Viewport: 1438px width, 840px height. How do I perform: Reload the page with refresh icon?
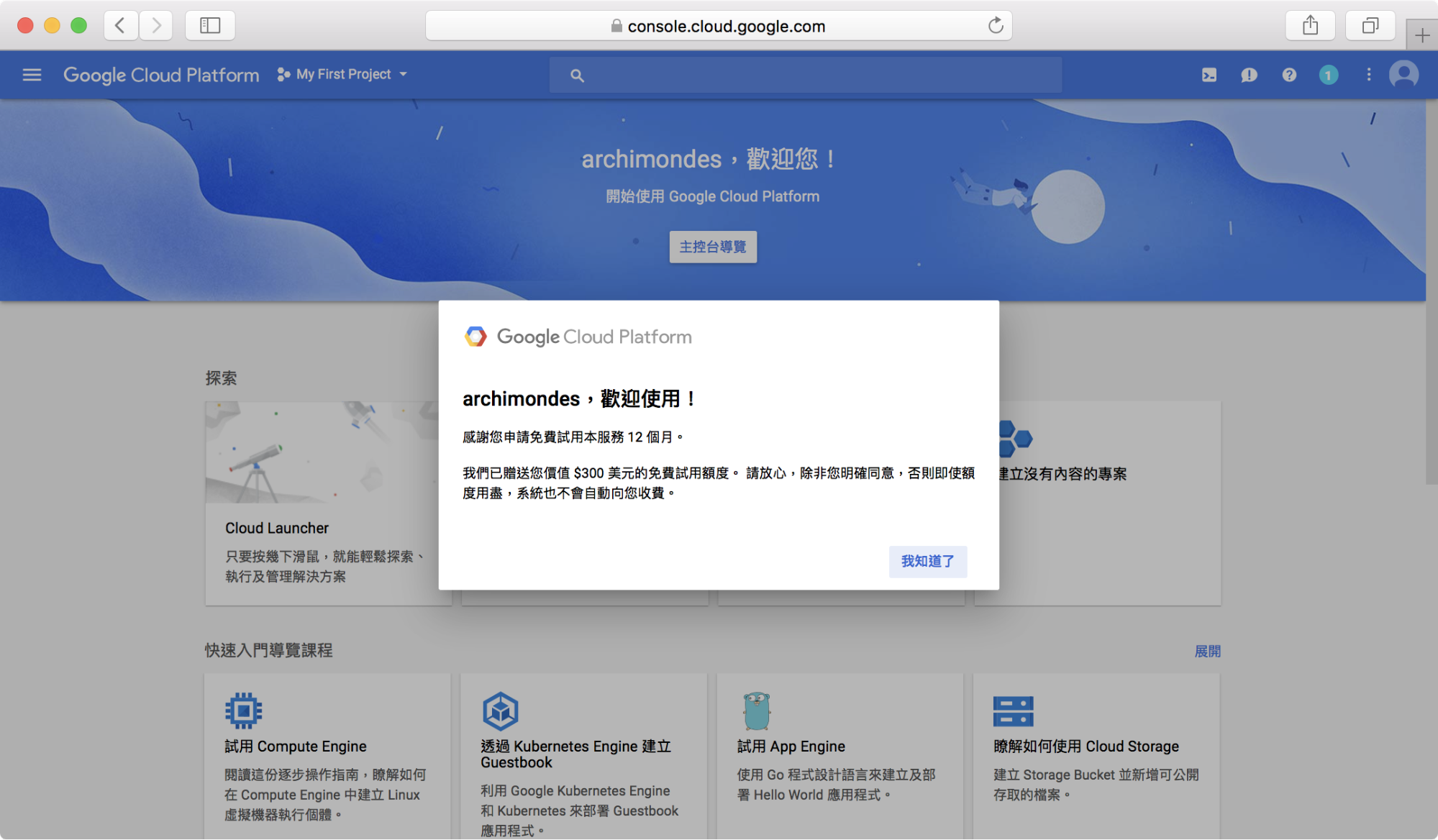click(996, 26)
